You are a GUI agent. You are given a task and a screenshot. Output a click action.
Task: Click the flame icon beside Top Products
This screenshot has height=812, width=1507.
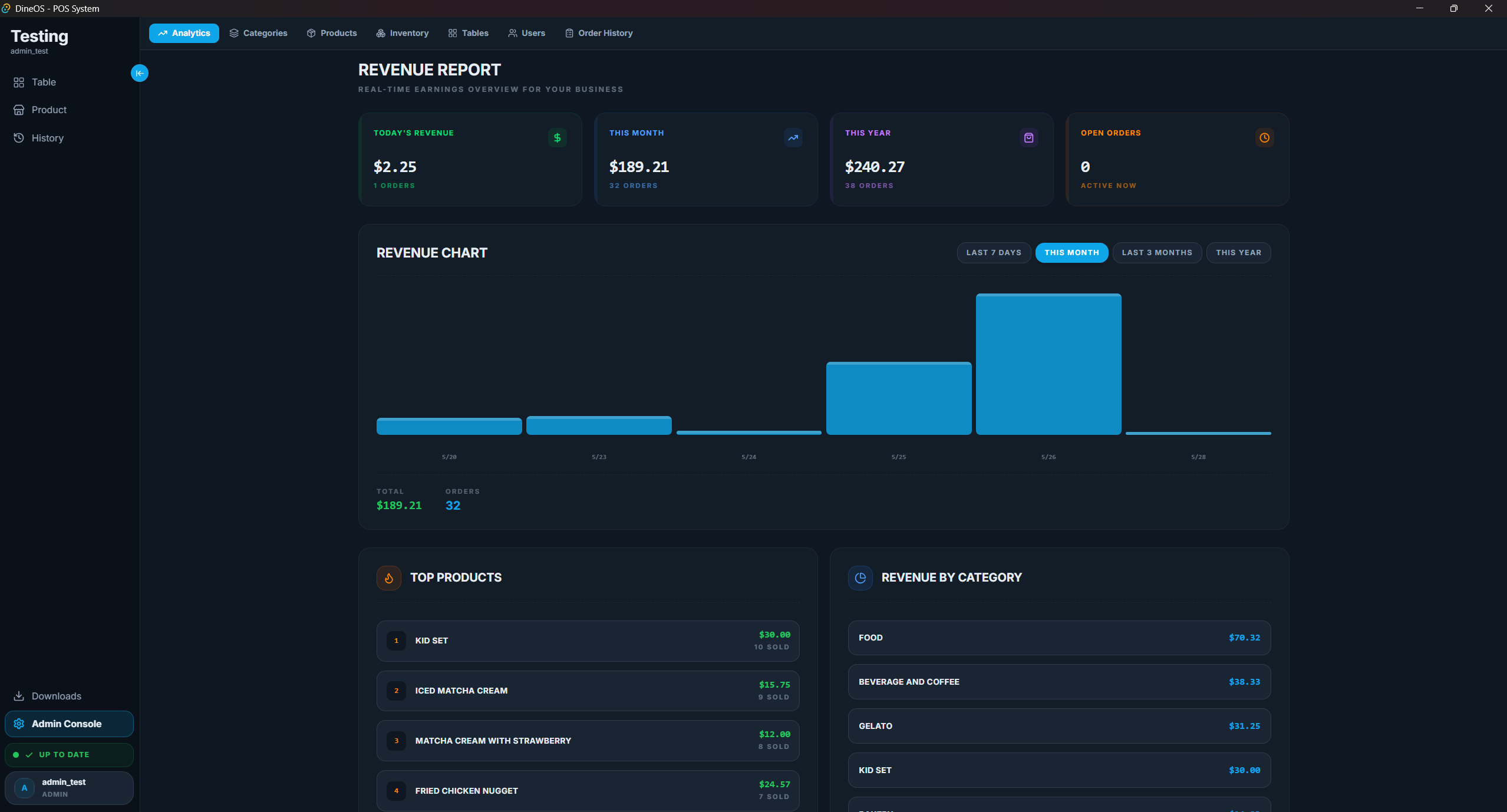(x=389, y=578)
